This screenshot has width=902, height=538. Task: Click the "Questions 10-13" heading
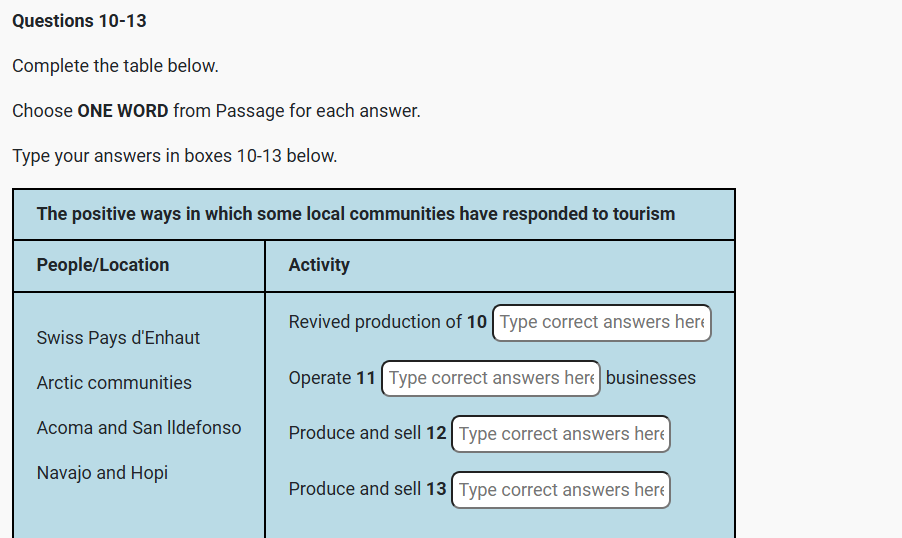pos(80,21)
